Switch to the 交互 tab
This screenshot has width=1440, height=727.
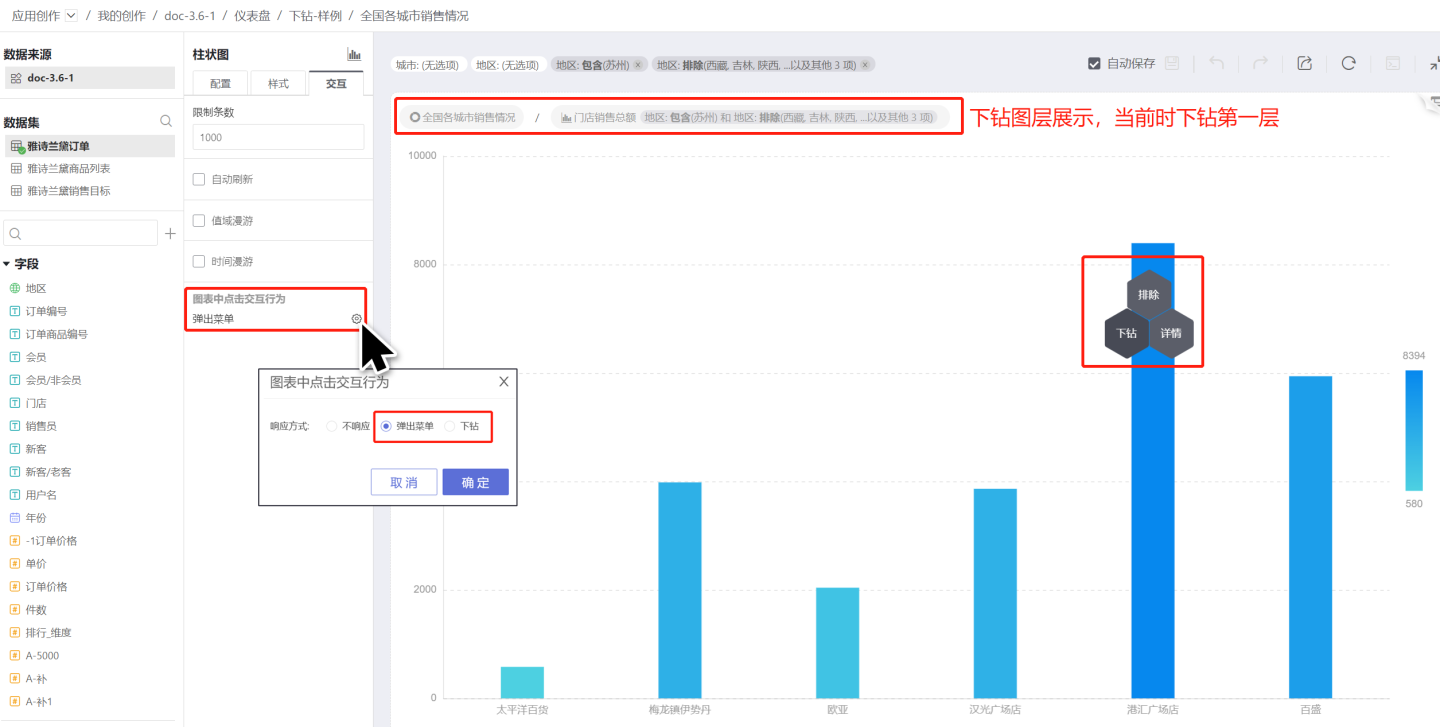point(337,84)
